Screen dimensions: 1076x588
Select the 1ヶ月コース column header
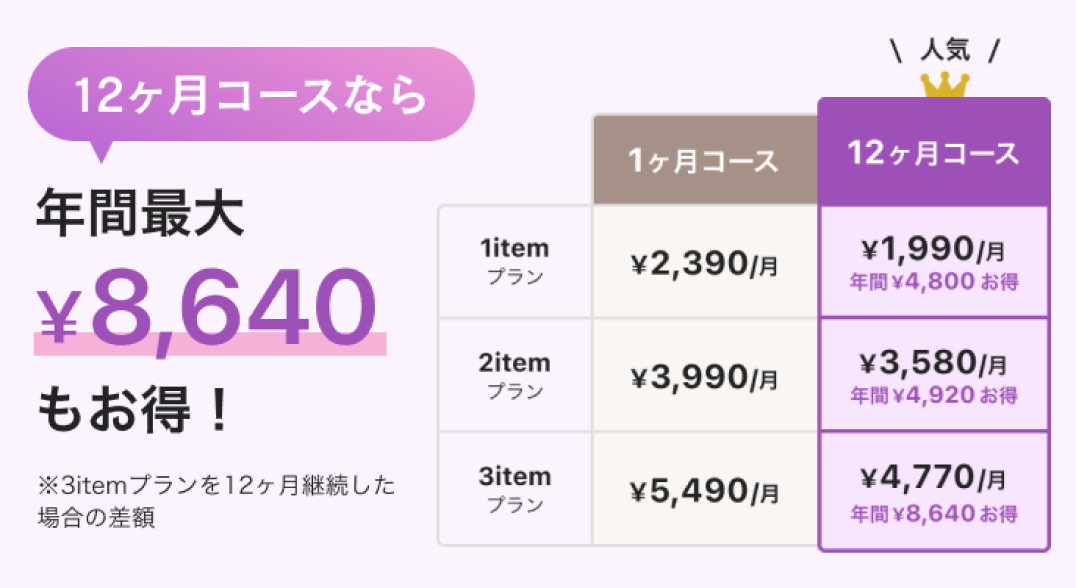click(x=704, y=161)
